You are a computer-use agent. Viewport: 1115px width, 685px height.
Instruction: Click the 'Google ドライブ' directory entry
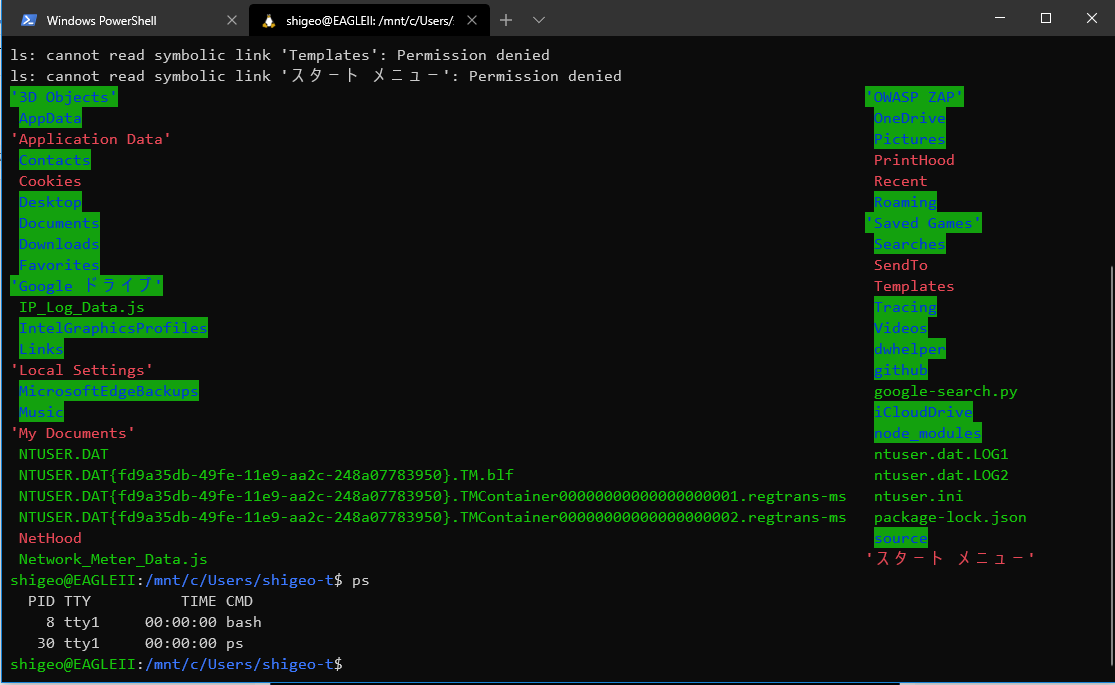pyautogui.click(x=86, y=286)
